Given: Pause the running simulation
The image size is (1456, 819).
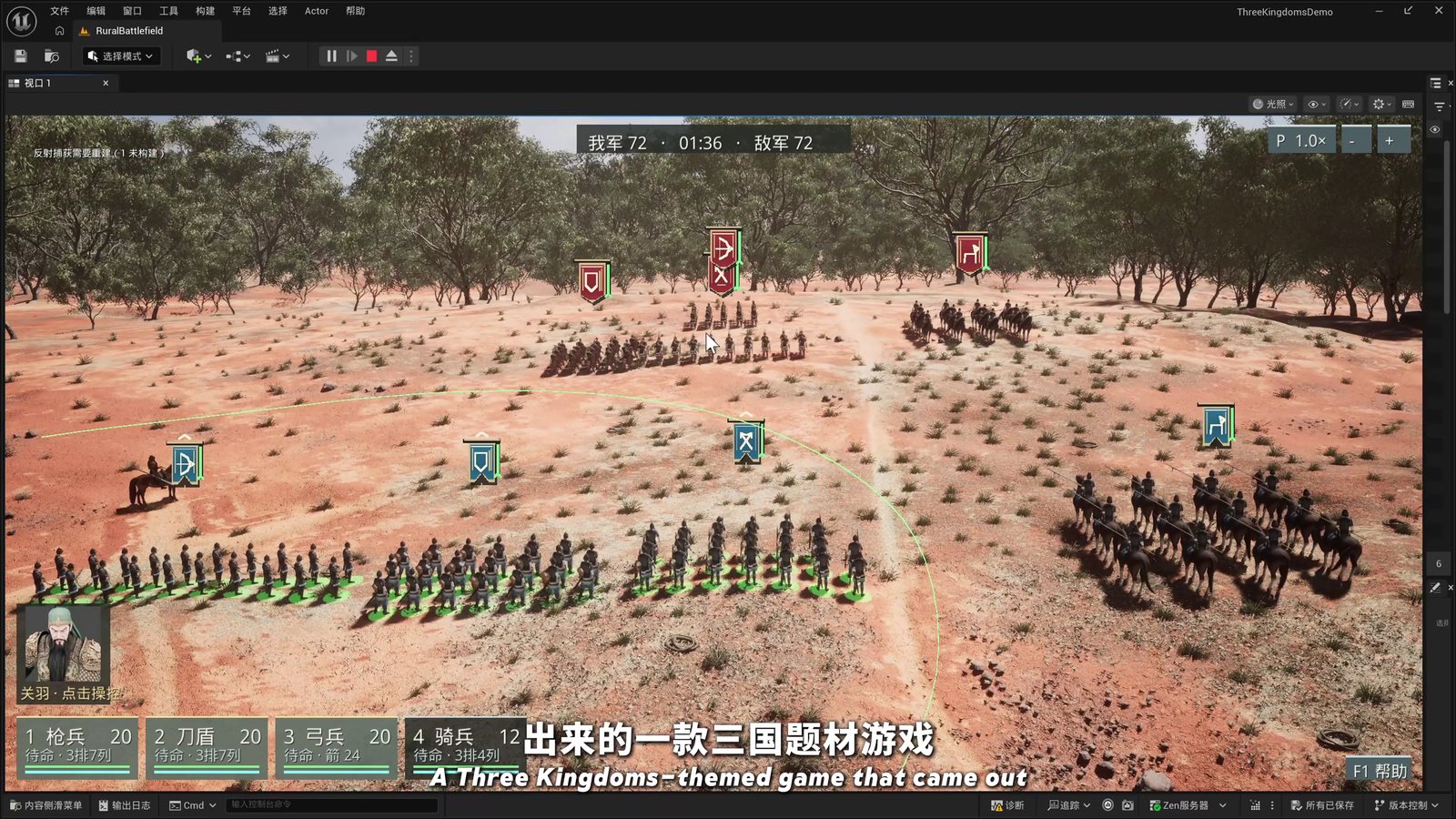Looking at the screenshot, I should click(x=331, y=56).
